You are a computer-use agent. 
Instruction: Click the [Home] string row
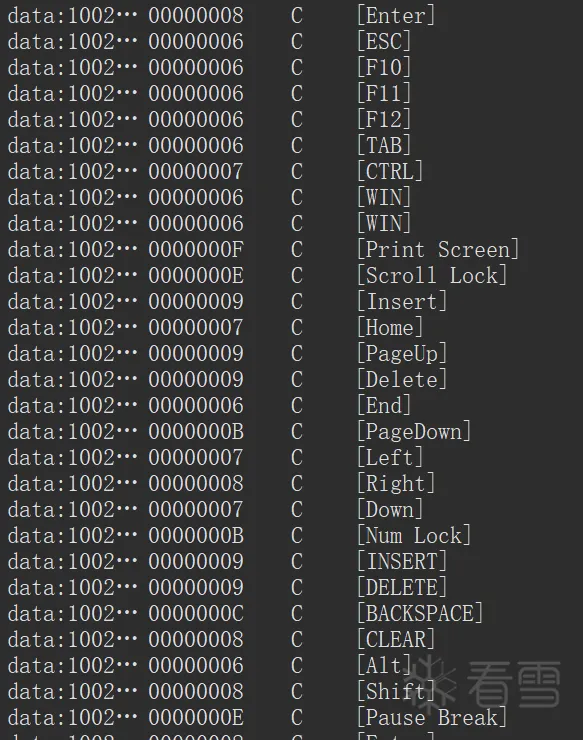[x=291, y=328]
